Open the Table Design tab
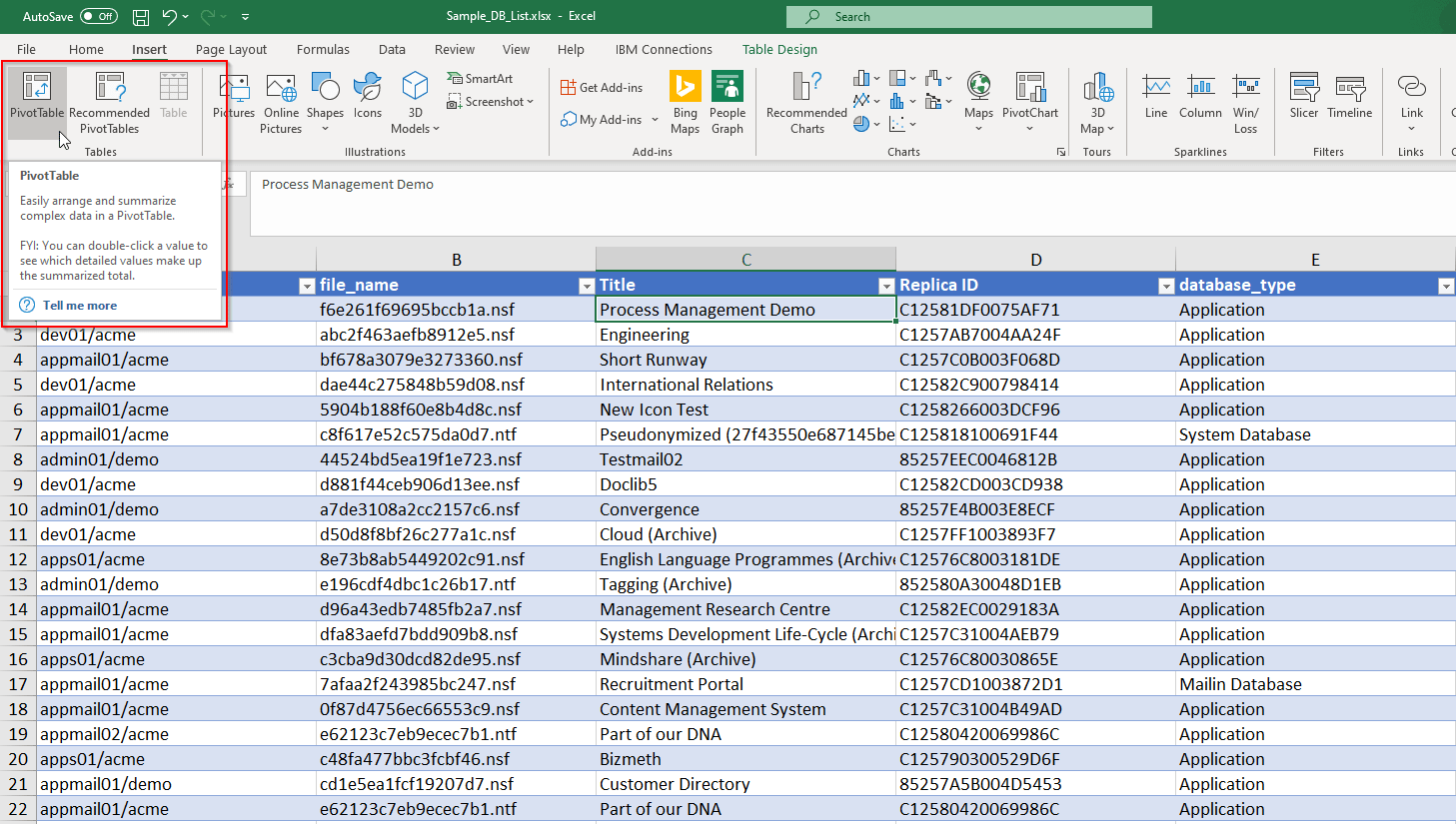The image size is (1456, 824). pyautogui.click(x=779, y=49)
